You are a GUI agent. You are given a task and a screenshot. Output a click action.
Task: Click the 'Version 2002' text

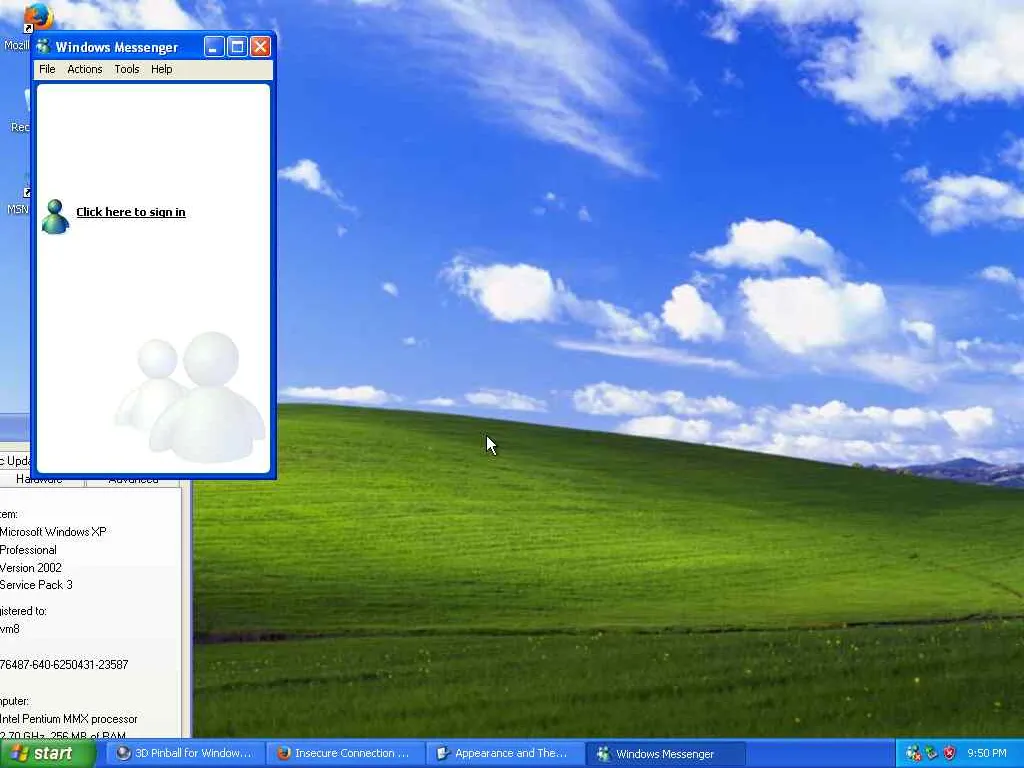tap(31, 568)
